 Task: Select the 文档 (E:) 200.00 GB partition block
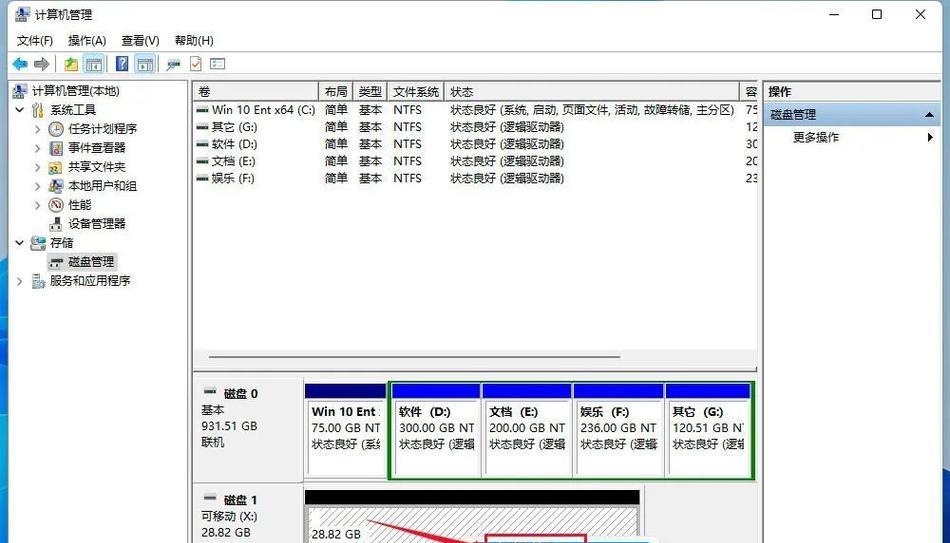527,430
